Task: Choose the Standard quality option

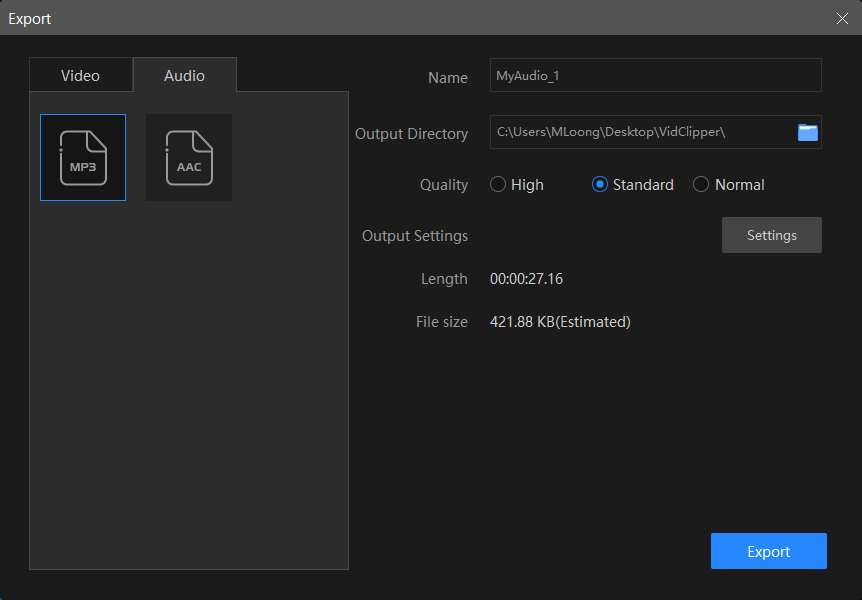Action: tap(600, 185)
